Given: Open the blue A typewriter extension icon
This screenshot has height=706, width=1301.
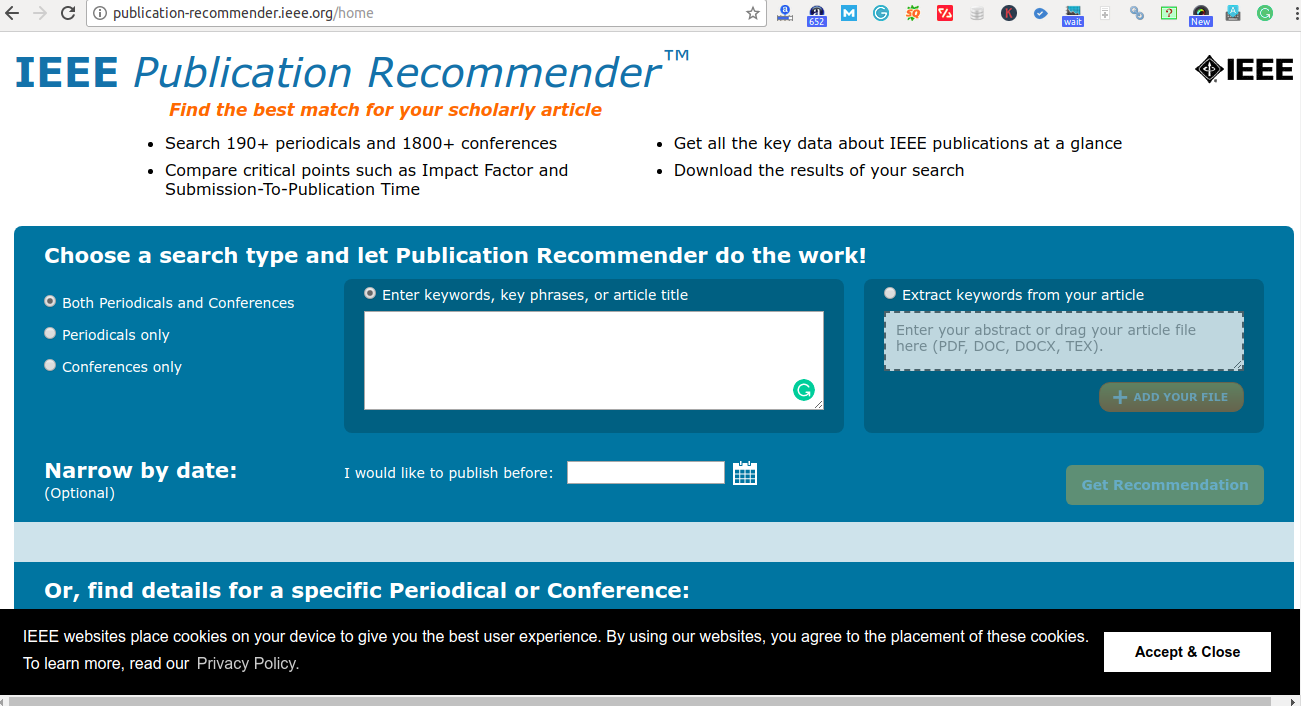Looking at the screenshot, I should [x=1233, y=13].
